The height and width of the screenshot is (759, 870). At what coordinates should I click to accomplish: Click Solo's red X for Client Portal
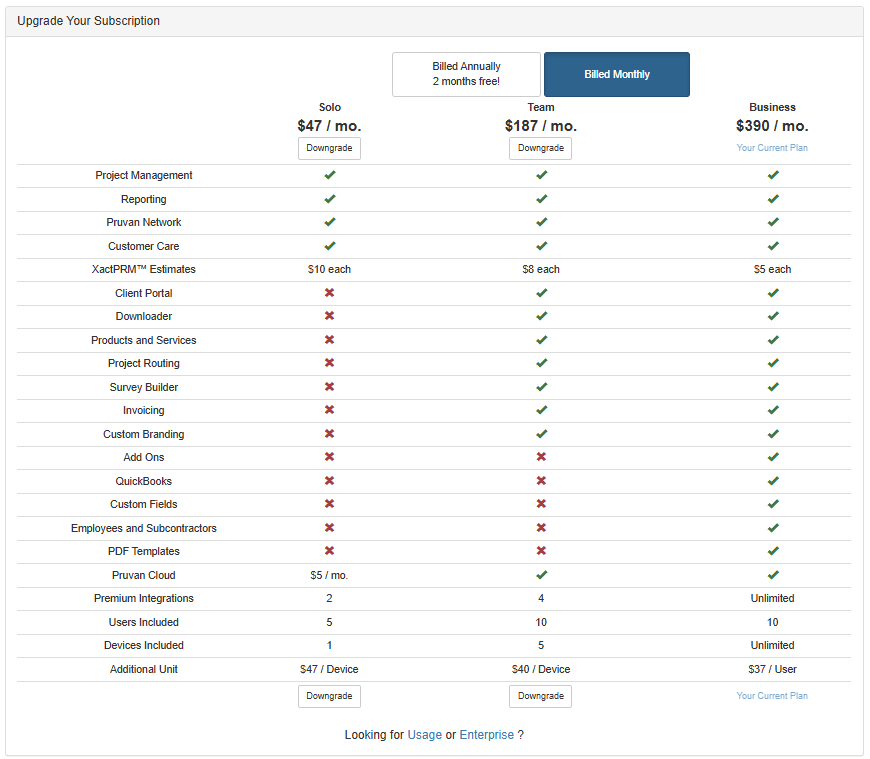coord(329,293)
